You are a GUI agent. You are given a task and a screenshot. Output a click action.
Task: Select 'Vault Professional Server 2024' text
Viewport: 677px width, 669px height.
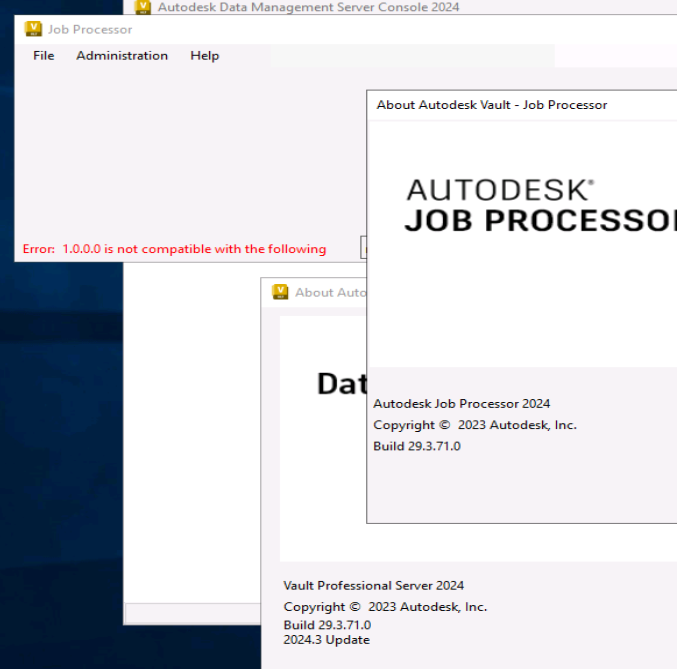pyautogui.click(x=373, y=586)
